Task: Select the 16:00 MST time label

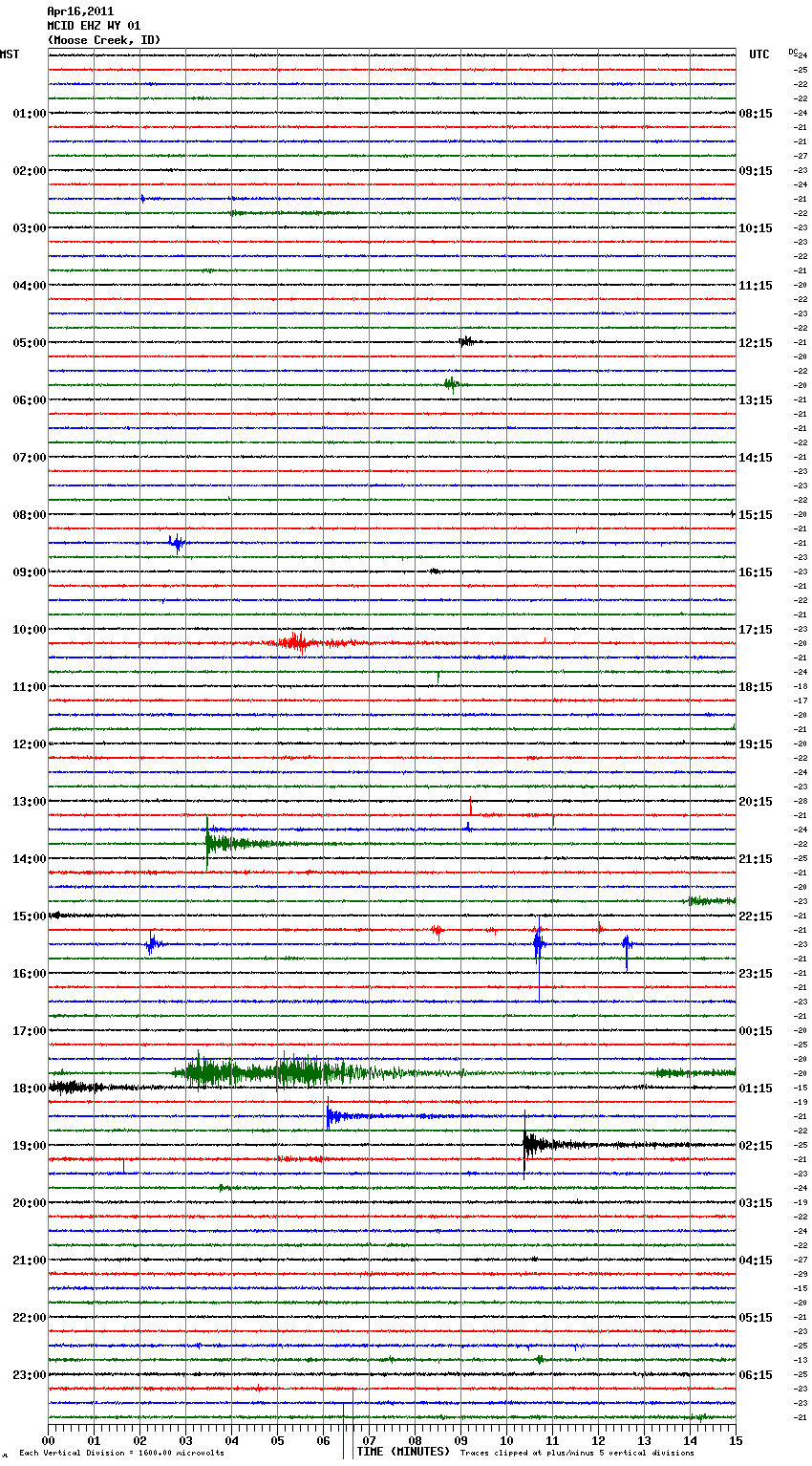Action: pos(30,974)
